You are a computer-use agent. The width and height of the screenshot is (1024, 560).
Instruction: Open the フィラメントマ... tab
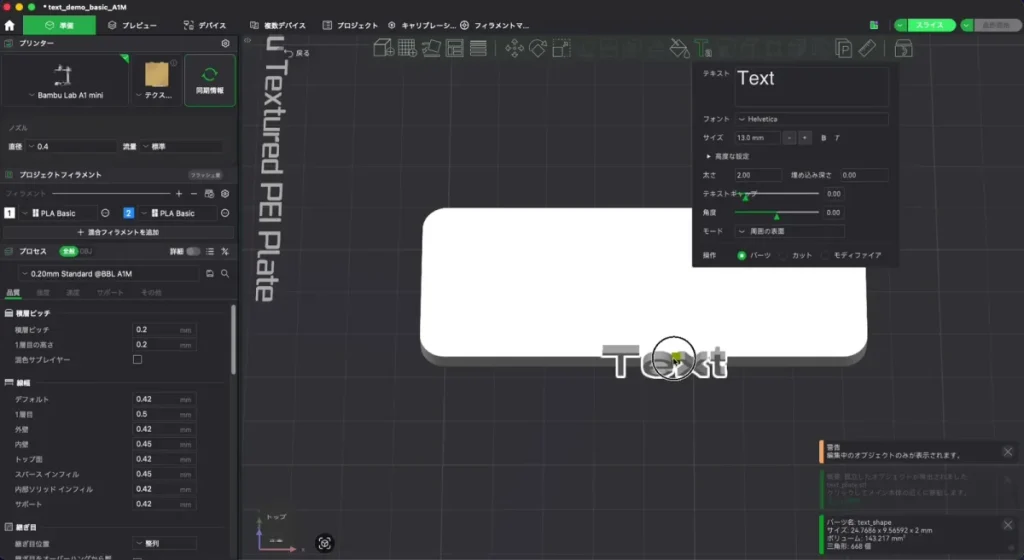494,25
